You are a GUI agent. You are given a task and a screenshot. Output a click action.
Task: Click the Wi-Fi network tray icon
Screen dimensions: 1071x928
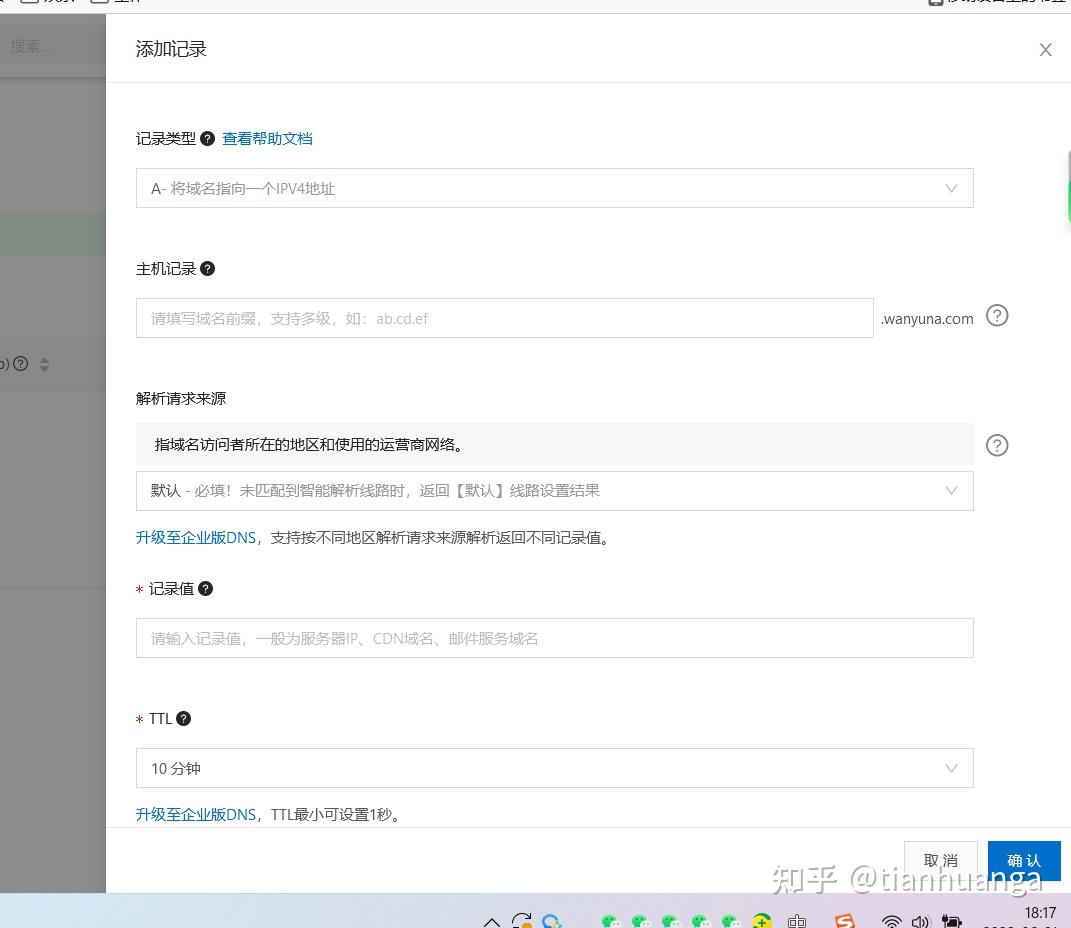(x=891, y=920)
